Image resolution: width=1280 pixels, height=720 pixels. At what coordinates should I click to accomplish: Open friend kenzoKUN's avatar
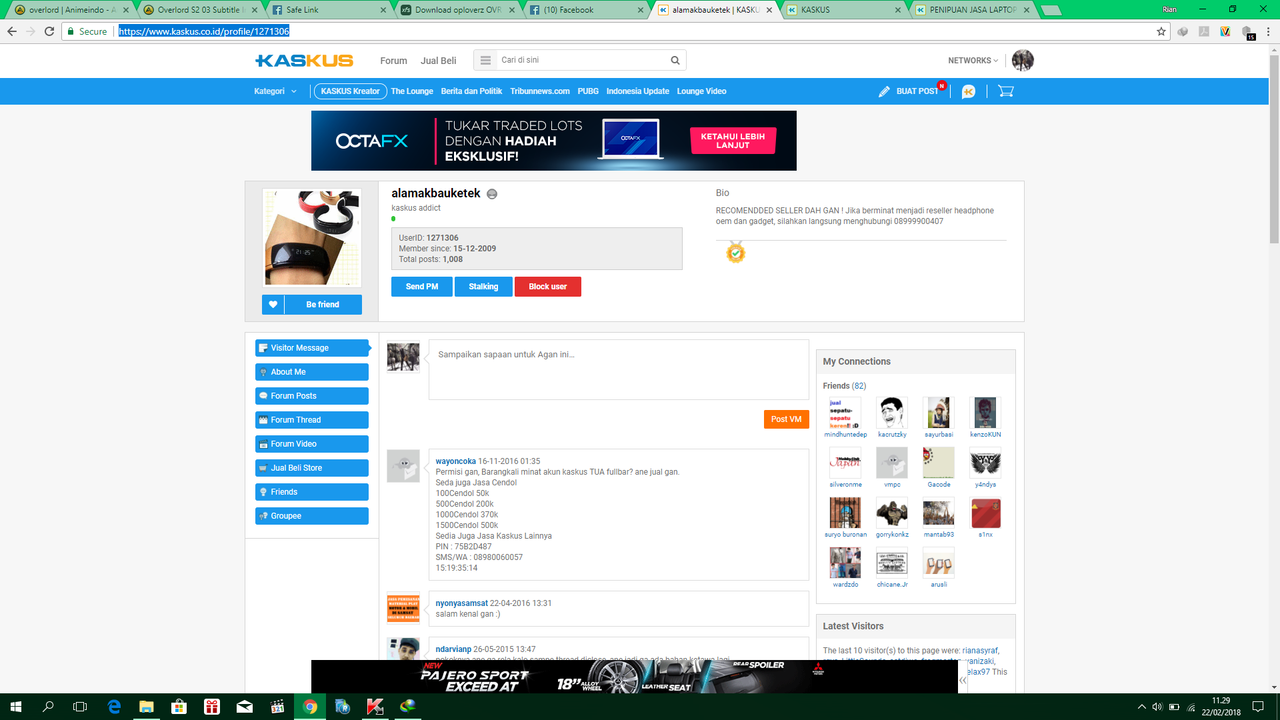point(986,412)
